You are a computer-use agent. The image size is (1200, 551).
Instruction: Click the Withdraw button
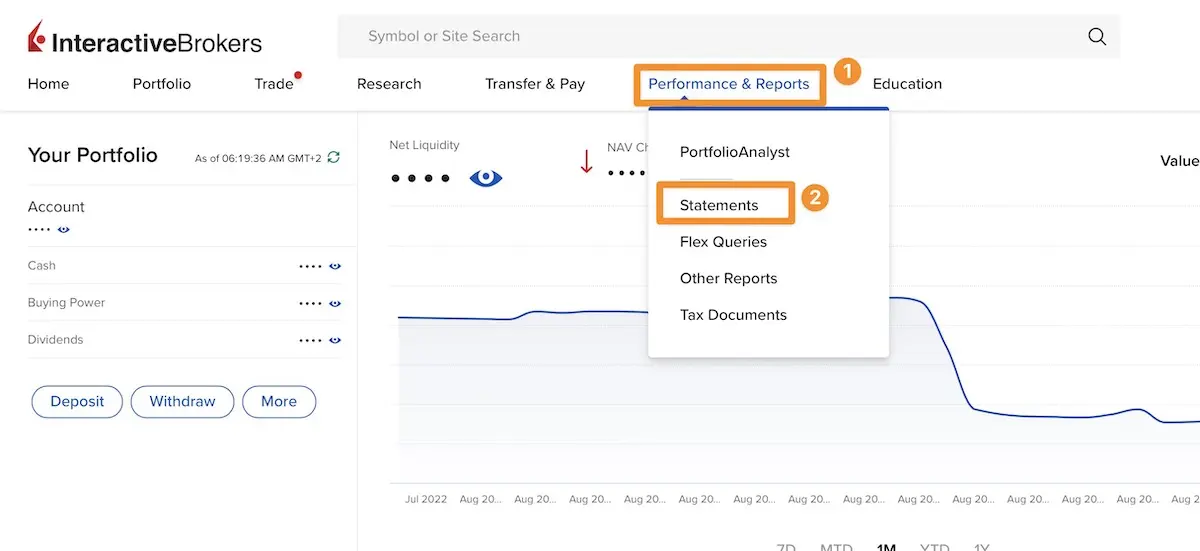tap(182, 402)
